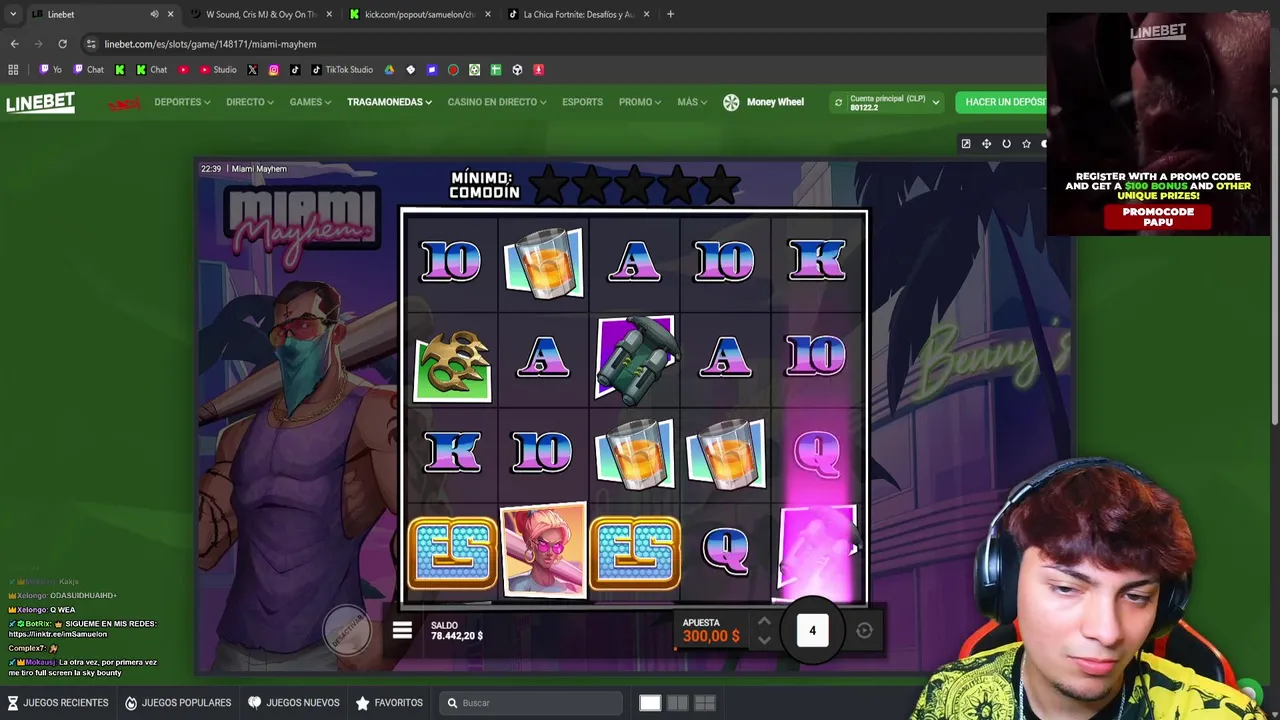Open X (Twitter) bookmark
Viewport: 1280px width, 720px height.
pyautogui.click(x=252, y=70)
